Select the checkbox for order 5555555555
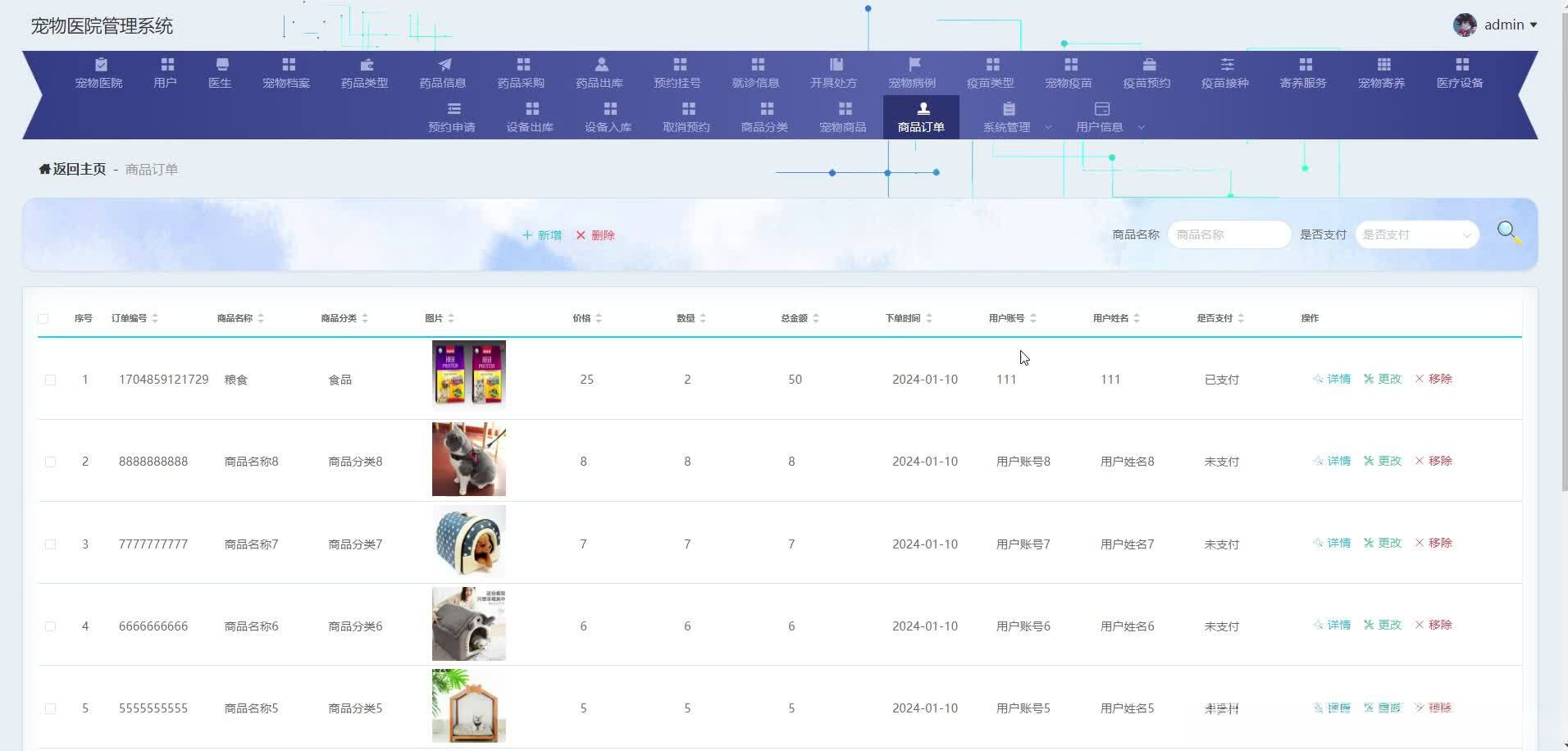 [51, 708]
